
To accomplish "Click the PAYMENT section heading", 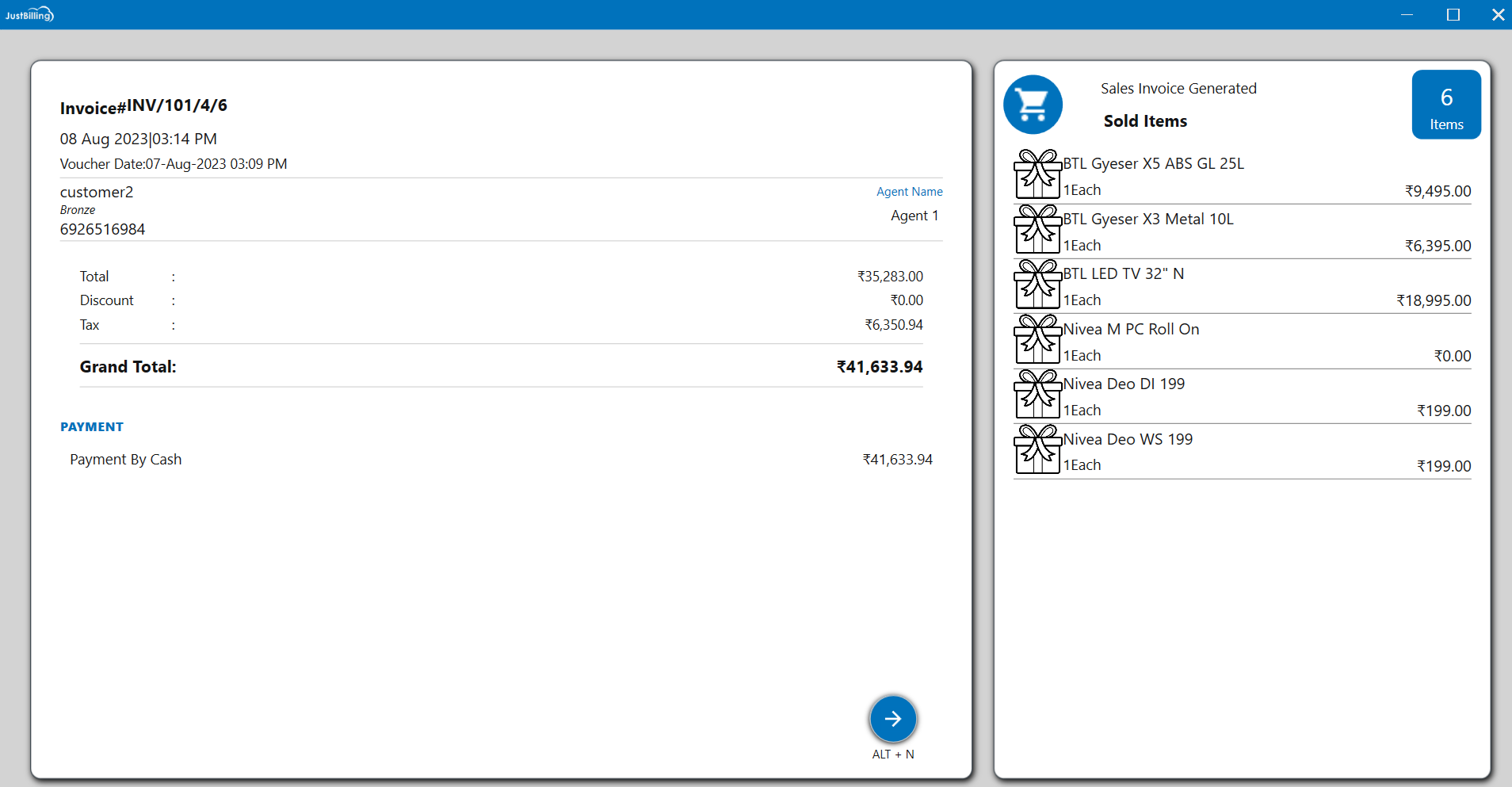I will point(92,426).
